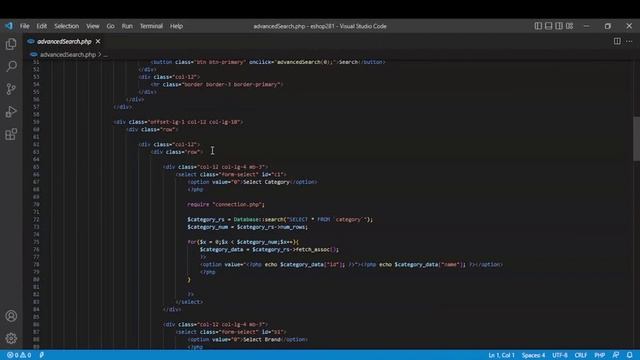Open the Edit menu
Image resolution: width=640 pixels, height=360 pixels.
(42, 26)
